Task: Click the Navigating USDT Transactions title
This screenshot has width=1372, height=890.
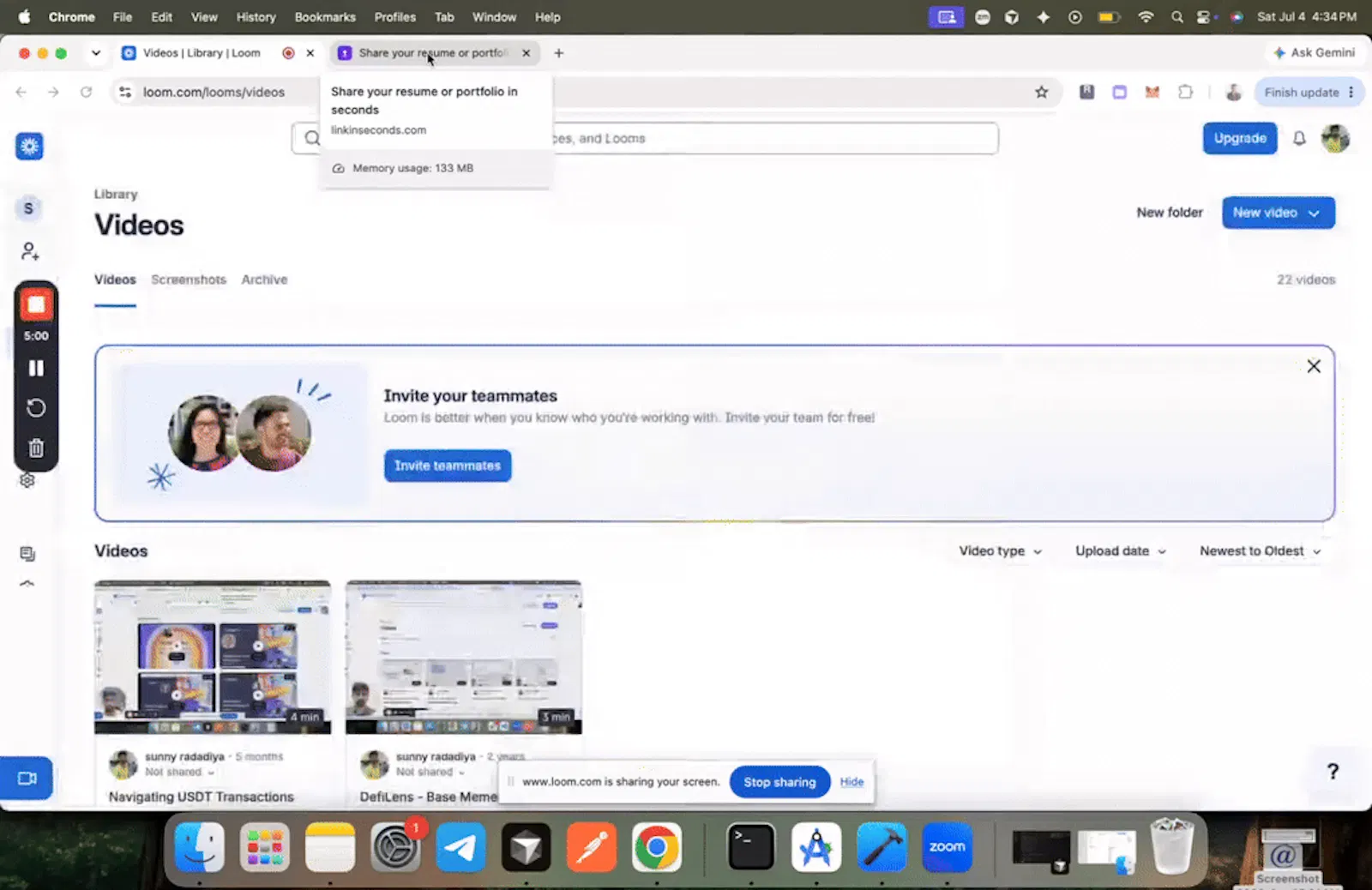Action: click(x=202, y=797)
